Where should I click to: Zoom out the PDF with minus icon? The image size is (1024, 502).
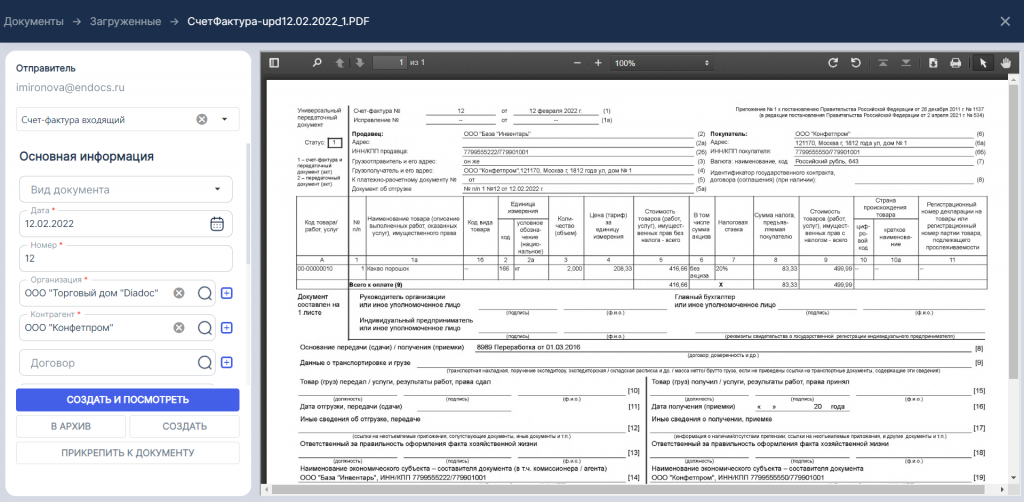coord(577,63)
